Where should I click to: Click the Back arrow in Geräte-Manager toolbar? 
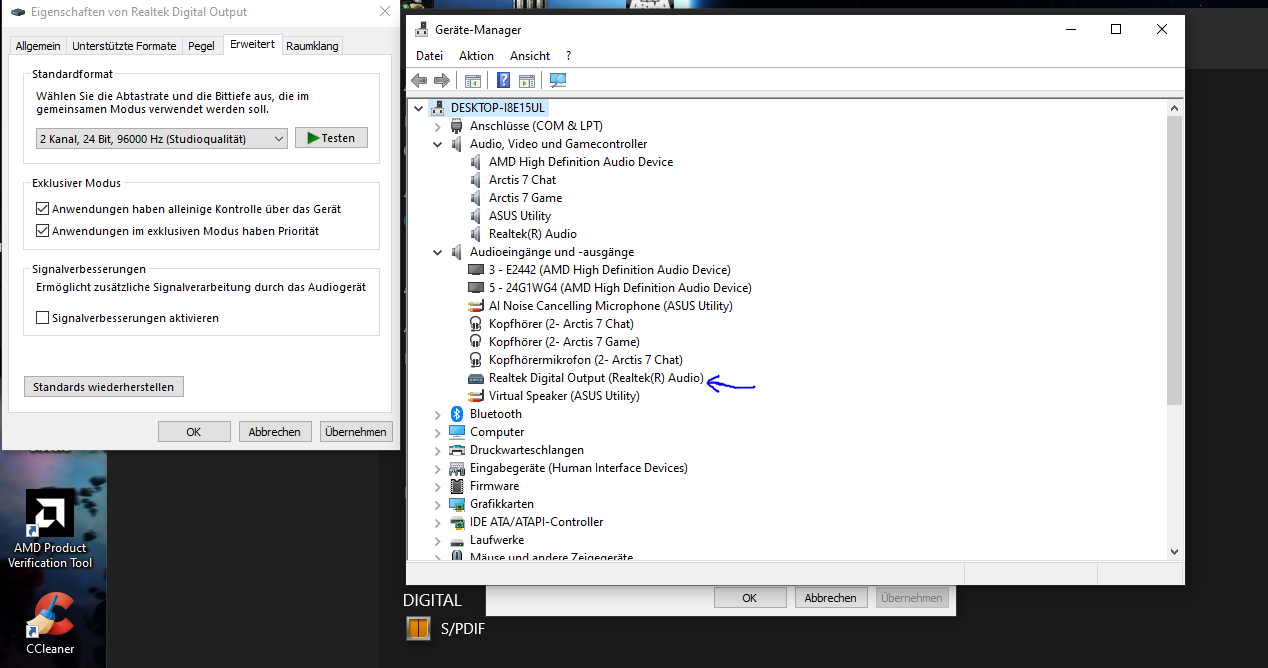[x=419, y=81]
